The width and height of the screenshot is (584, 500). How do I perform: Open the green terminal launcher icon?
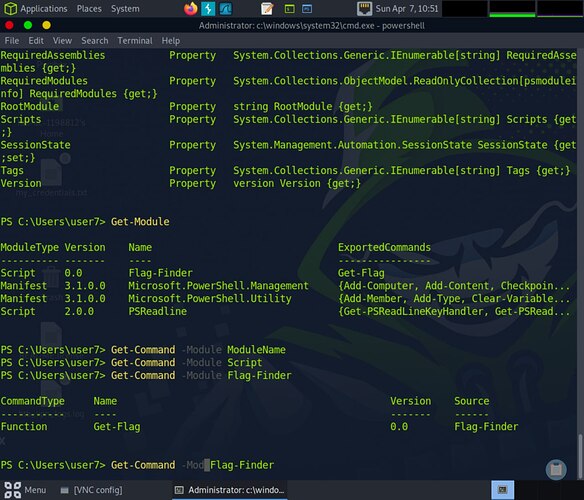click(x=289, y=9)
